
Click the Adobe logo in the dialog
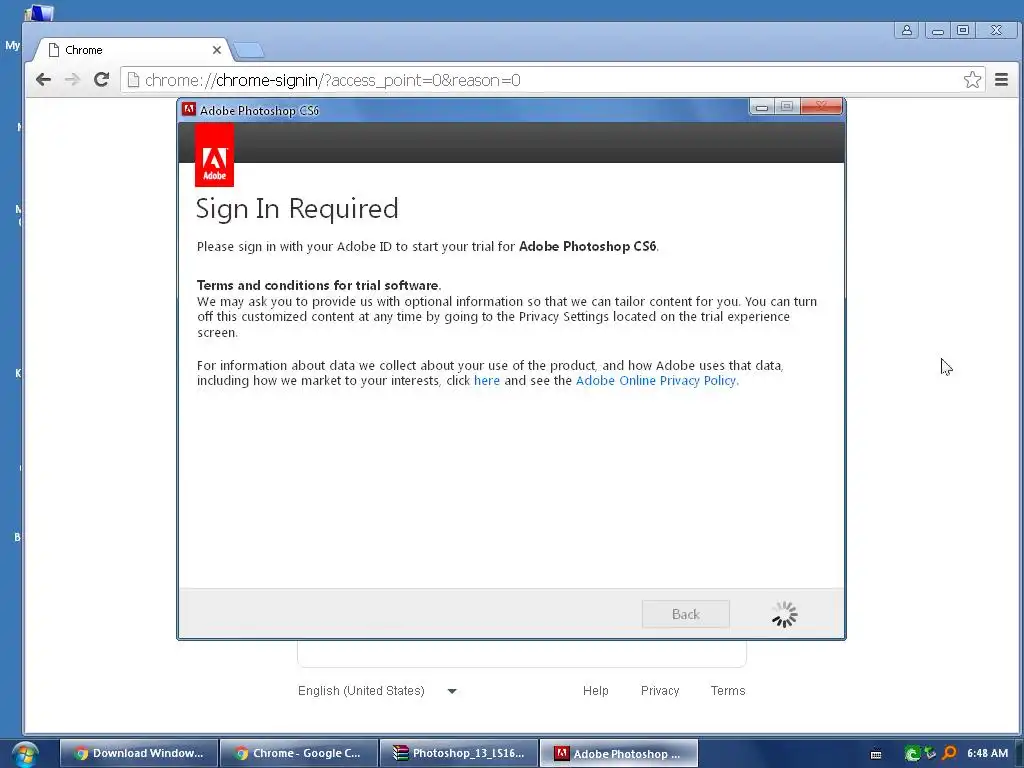[214, 155]
